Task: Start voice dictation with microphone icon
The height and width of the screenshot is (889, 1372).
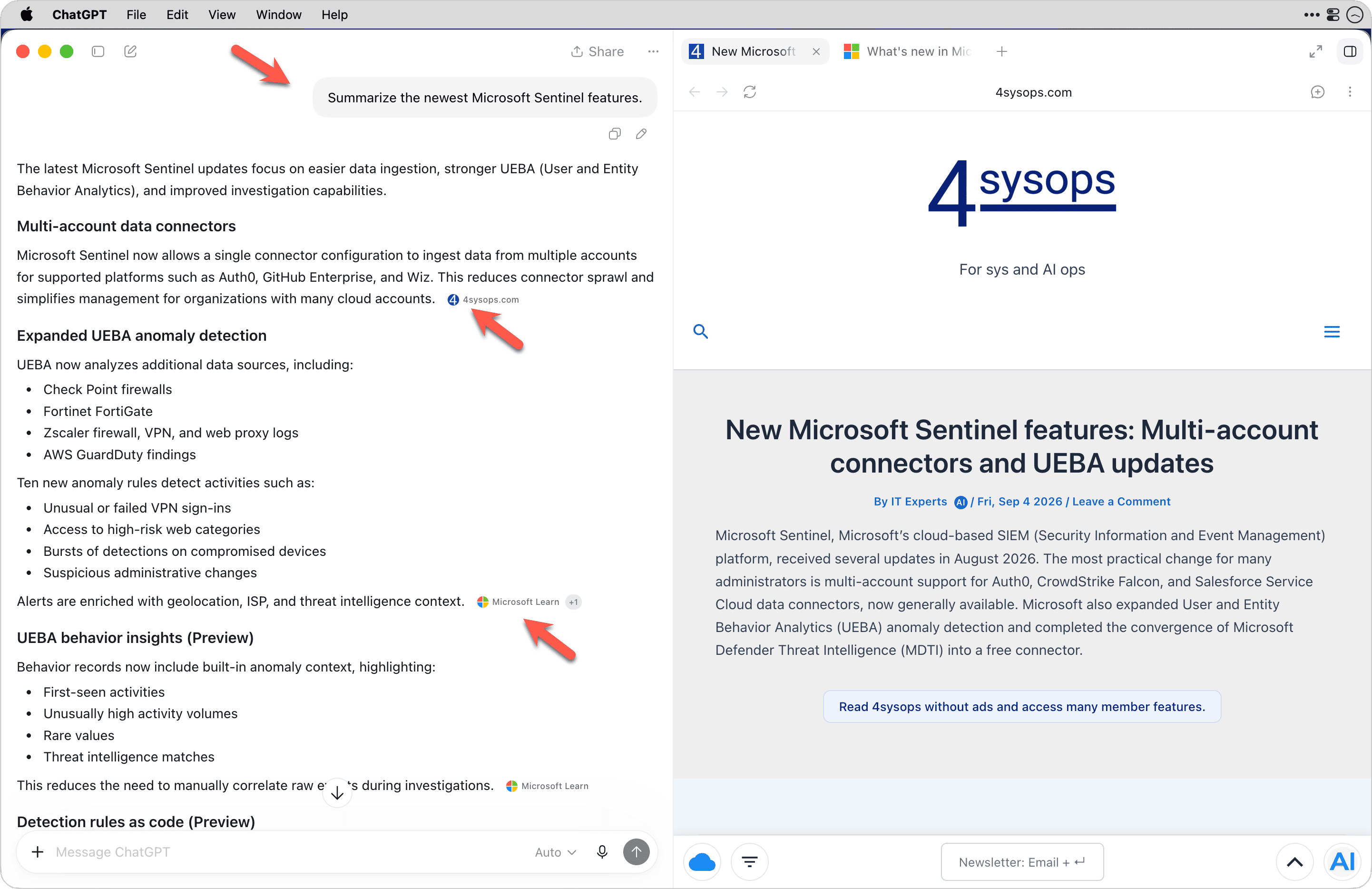Action: [602, 851]
